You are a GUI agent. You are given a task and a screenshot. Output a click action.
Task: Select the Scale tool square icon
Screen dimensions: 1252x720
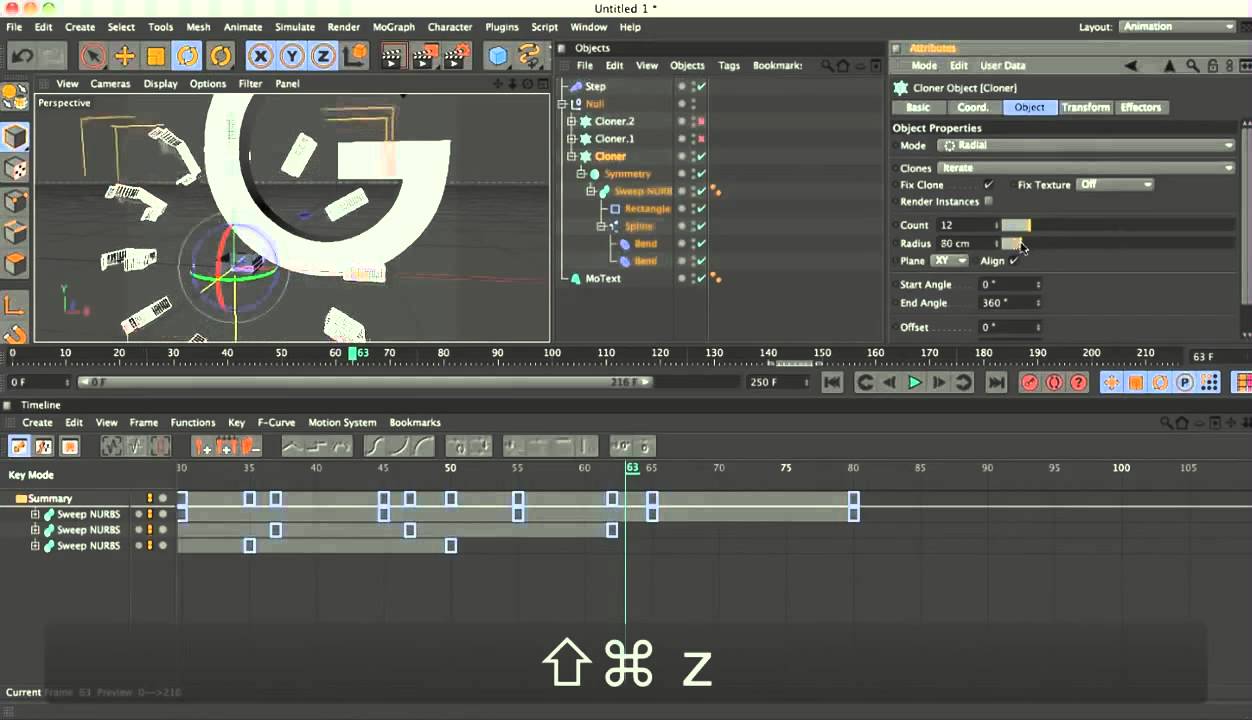156,56
